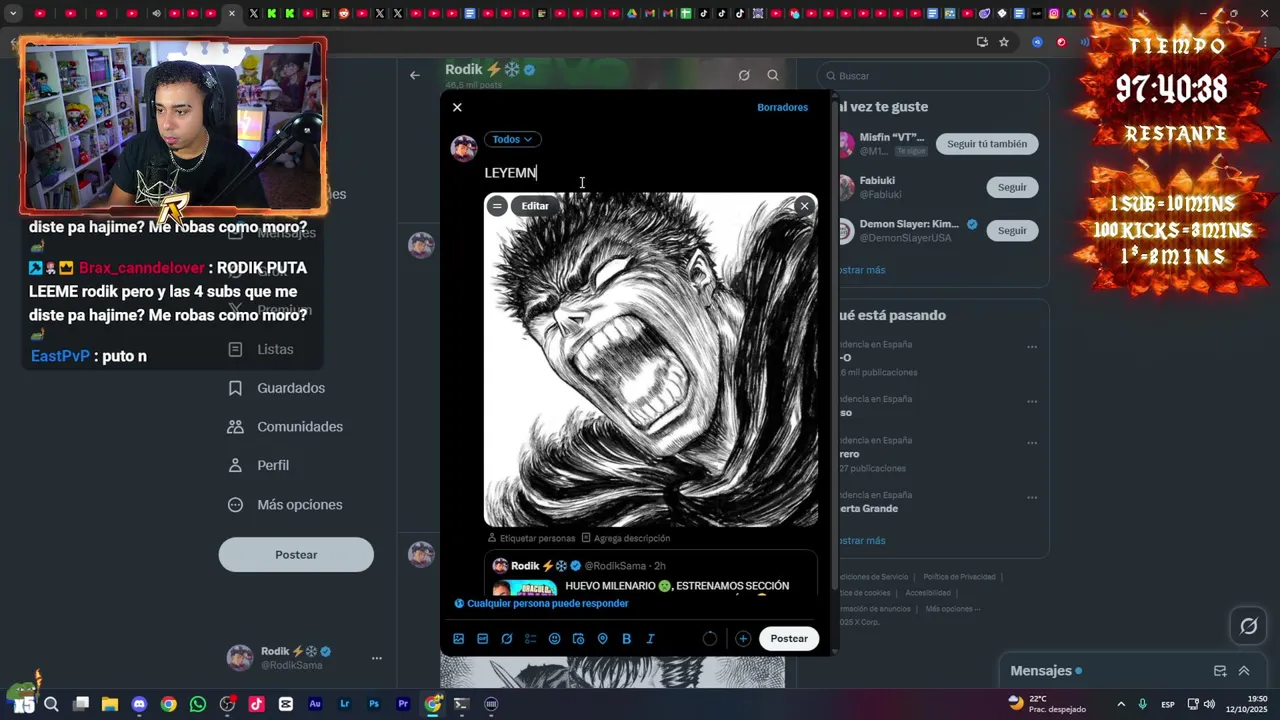Add an image with the media icon

click(x=458, y=639)
